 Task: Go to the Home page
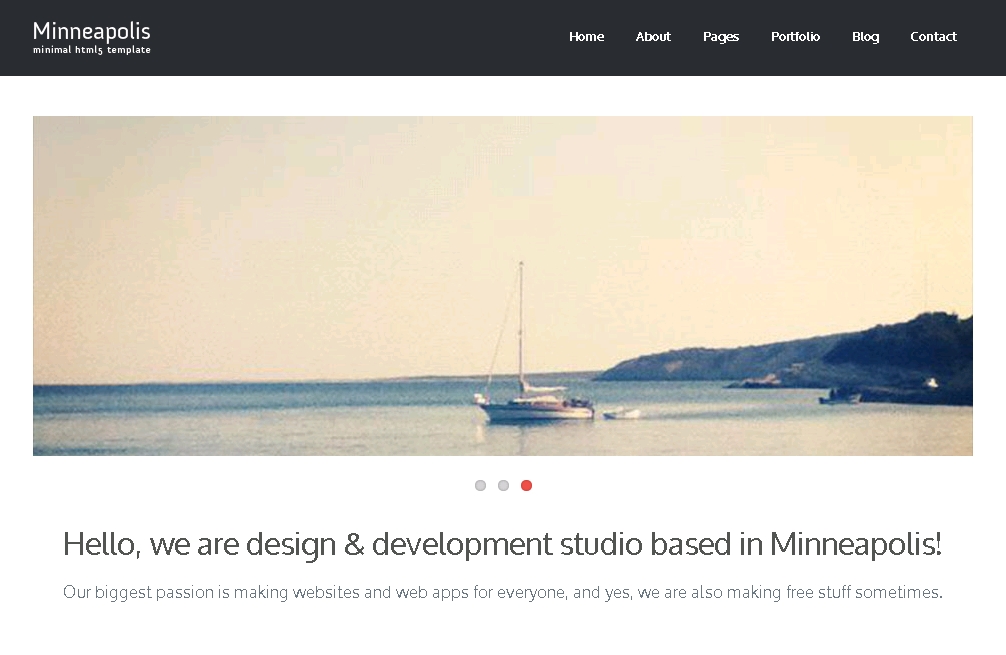[586, 37]
